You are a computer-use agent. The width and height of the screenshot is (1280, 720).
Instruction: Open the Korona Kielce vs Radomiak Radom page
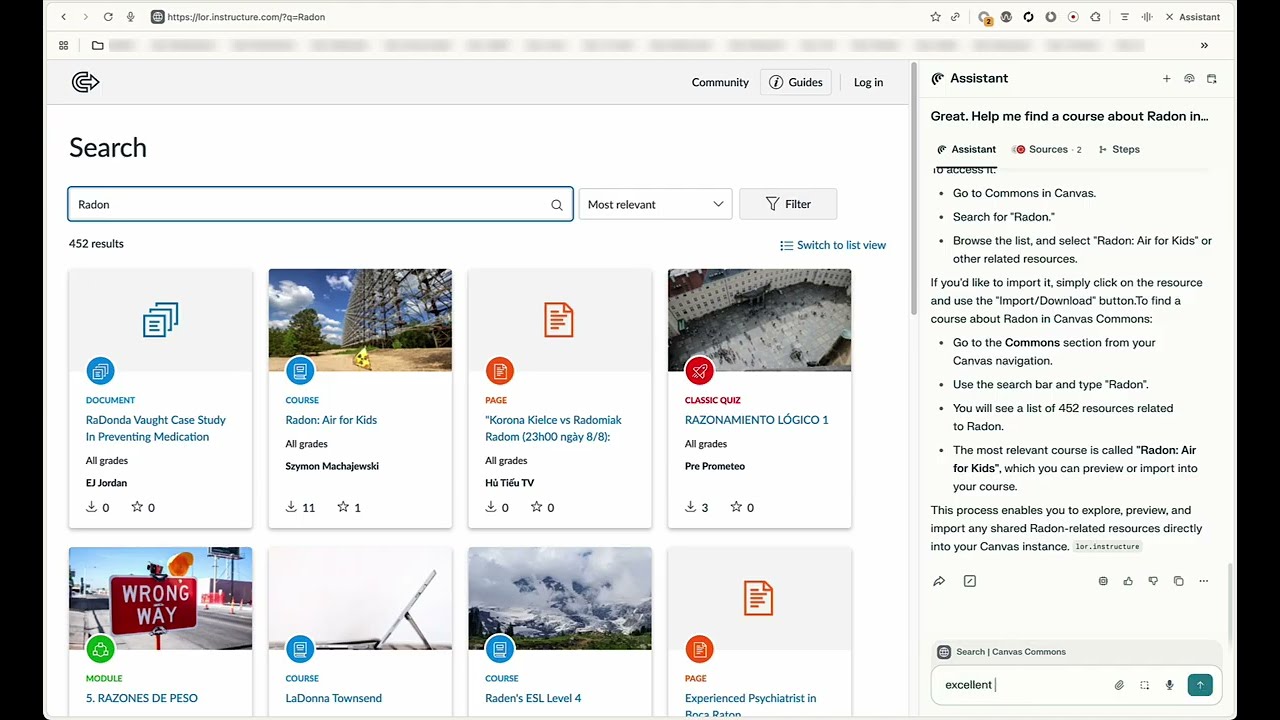click(x=553, y=428)
